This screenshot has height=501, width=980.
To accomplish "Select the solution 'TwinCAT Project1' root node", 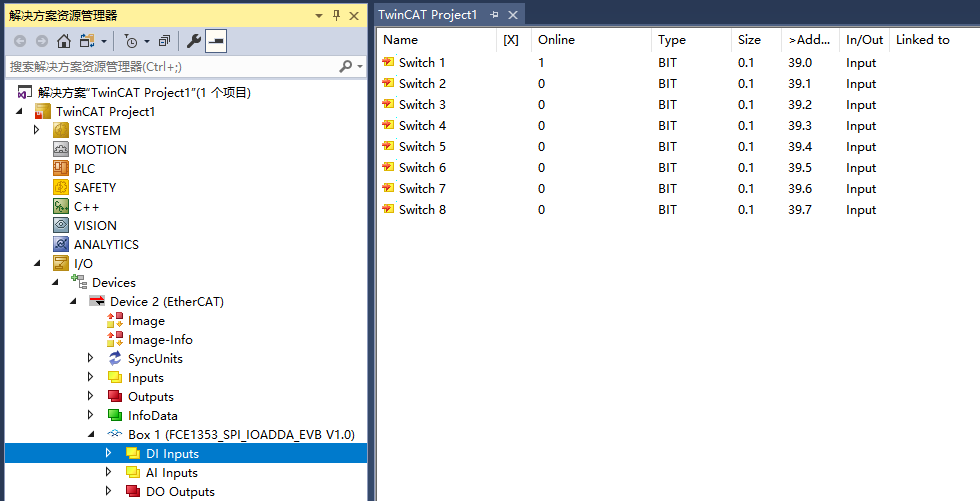I will pos(144,92).
